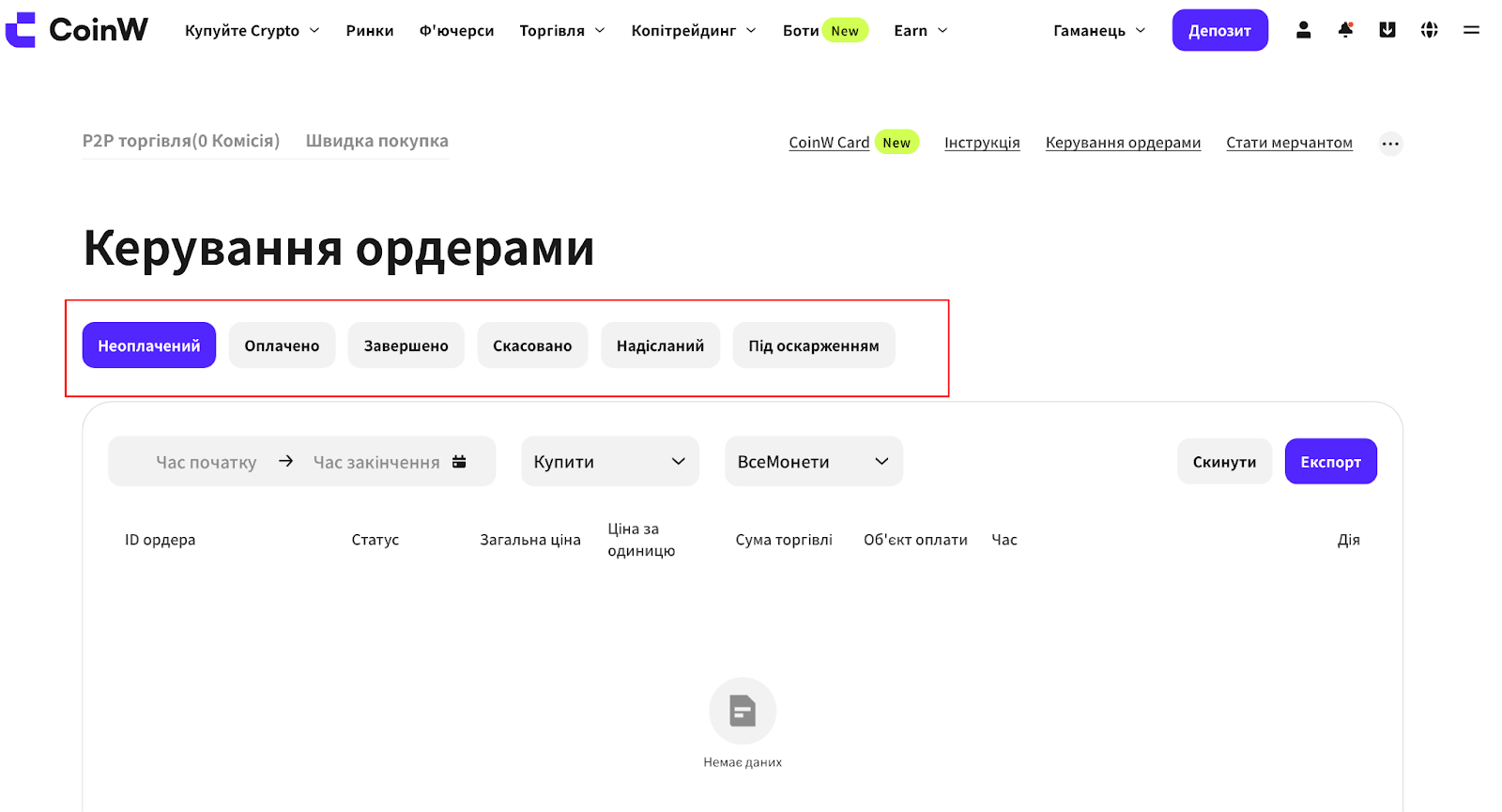This screenshot has width=1502, height=812.
Task: Click the Загальна ціна column header
Action: 530,540
